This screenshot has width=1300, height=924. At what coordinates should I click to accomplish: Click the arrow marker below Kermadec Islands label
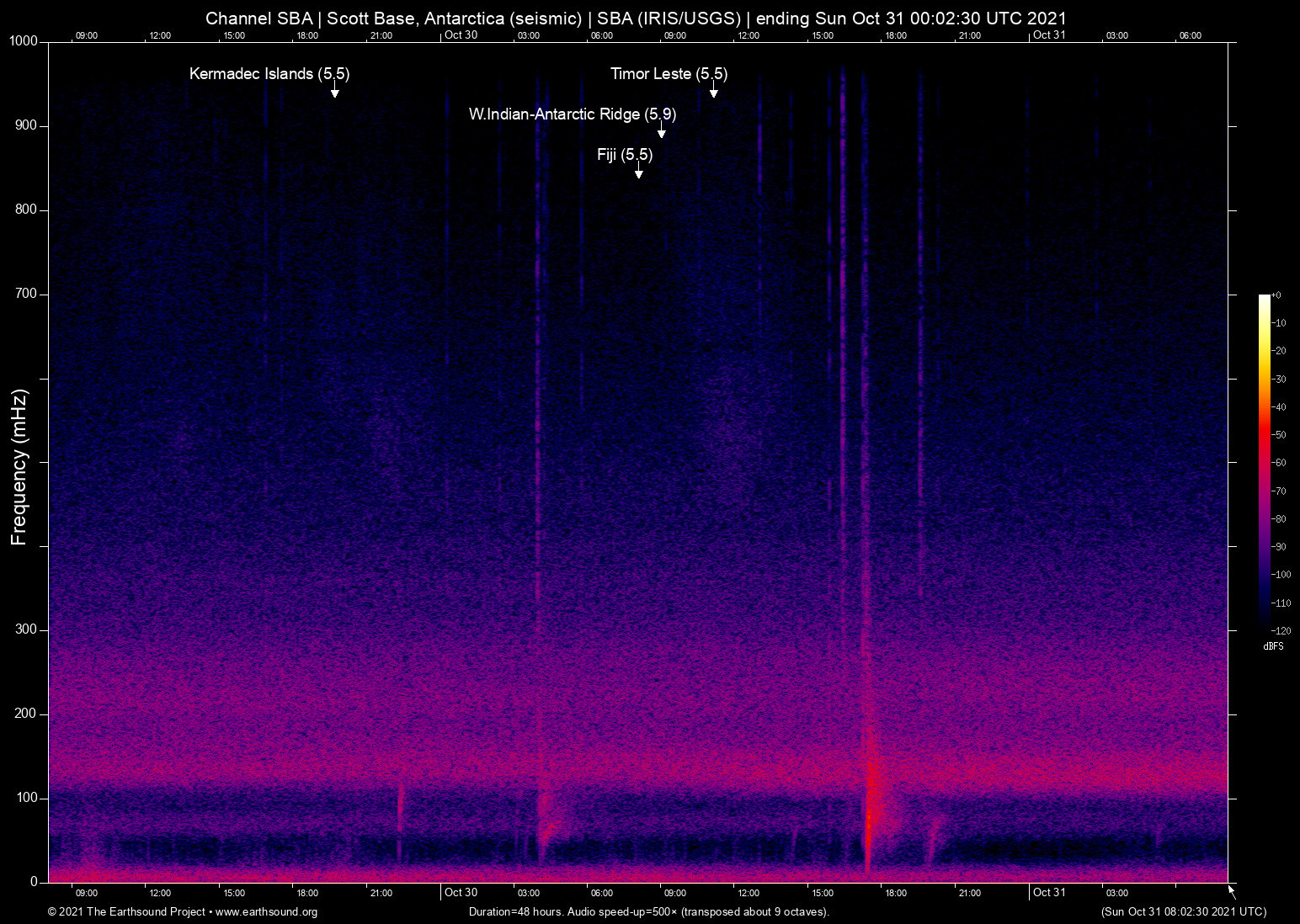(x=334, y=92)
